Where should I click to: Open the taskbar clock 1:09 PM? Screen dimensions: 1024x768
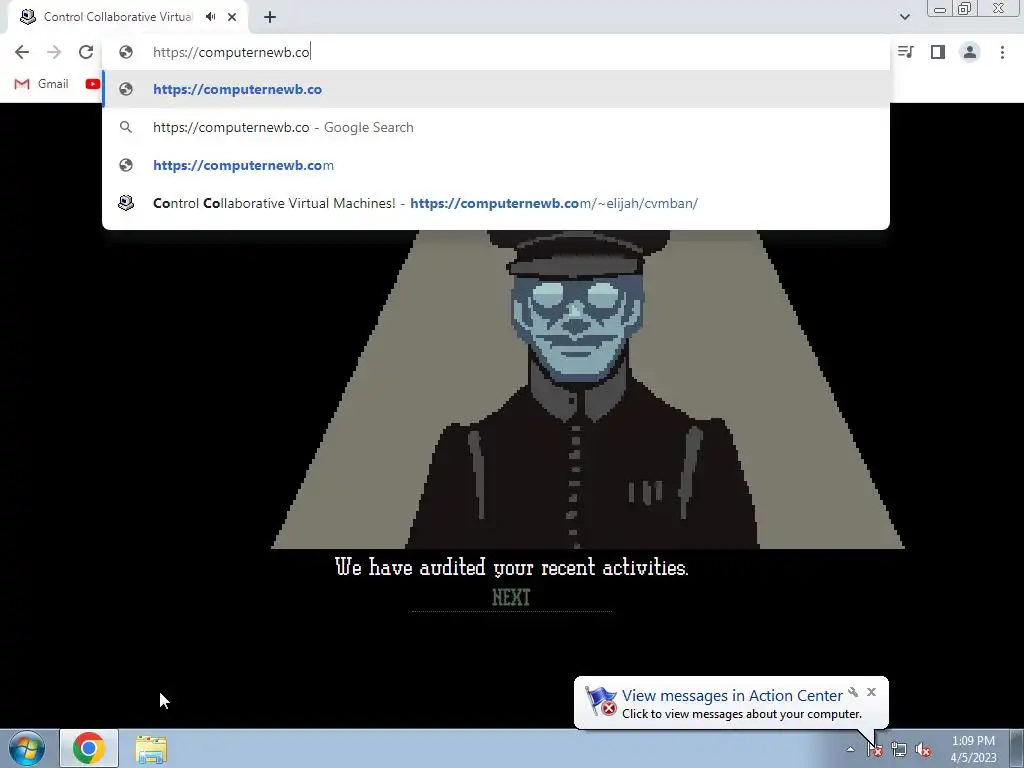[973, 749]
